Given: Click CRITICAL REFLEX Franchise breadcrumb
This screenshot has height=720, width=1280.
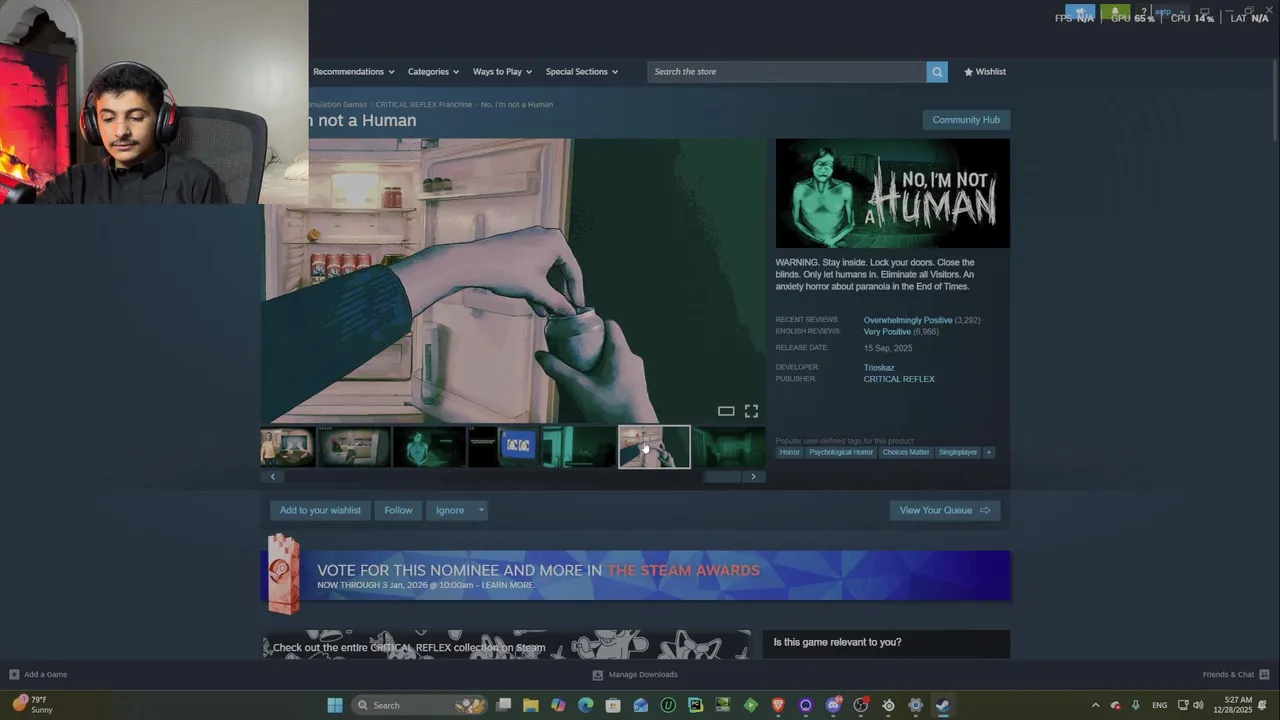Looking at the screenshot, I should 424,104.
